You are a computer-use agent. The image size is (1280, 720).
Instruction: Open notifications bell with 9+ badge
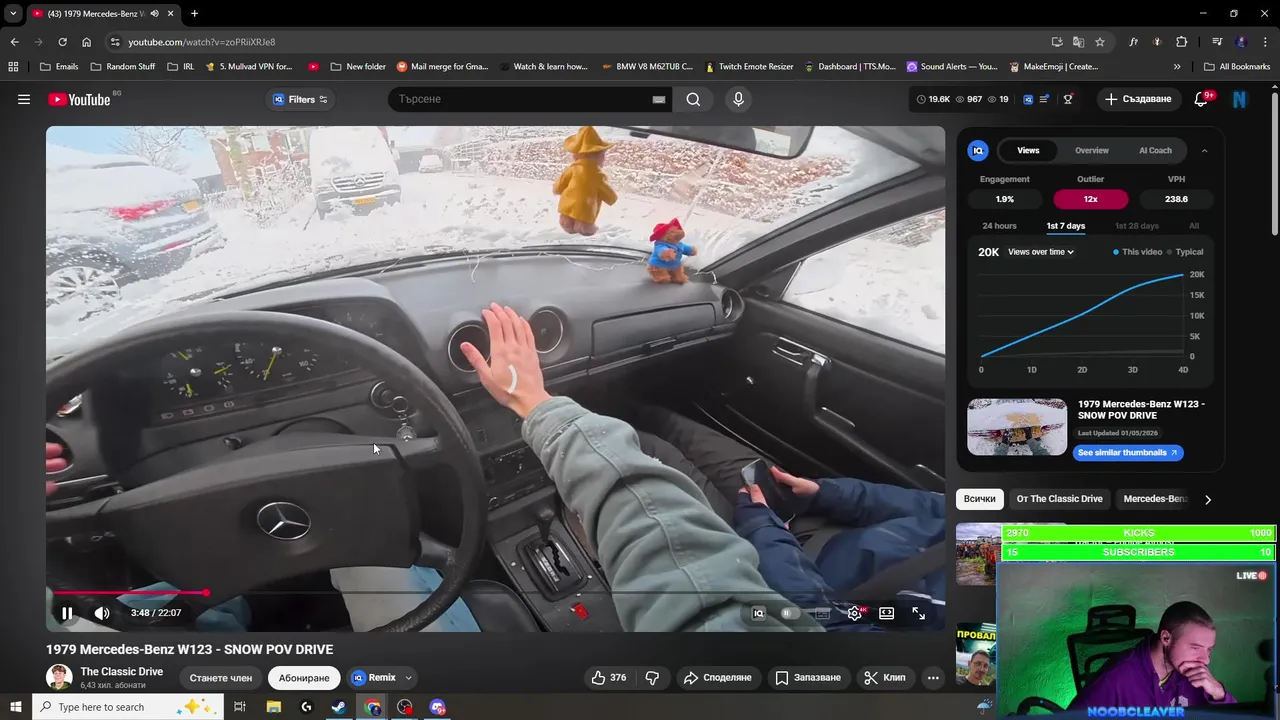click(x=1201, y=99)
